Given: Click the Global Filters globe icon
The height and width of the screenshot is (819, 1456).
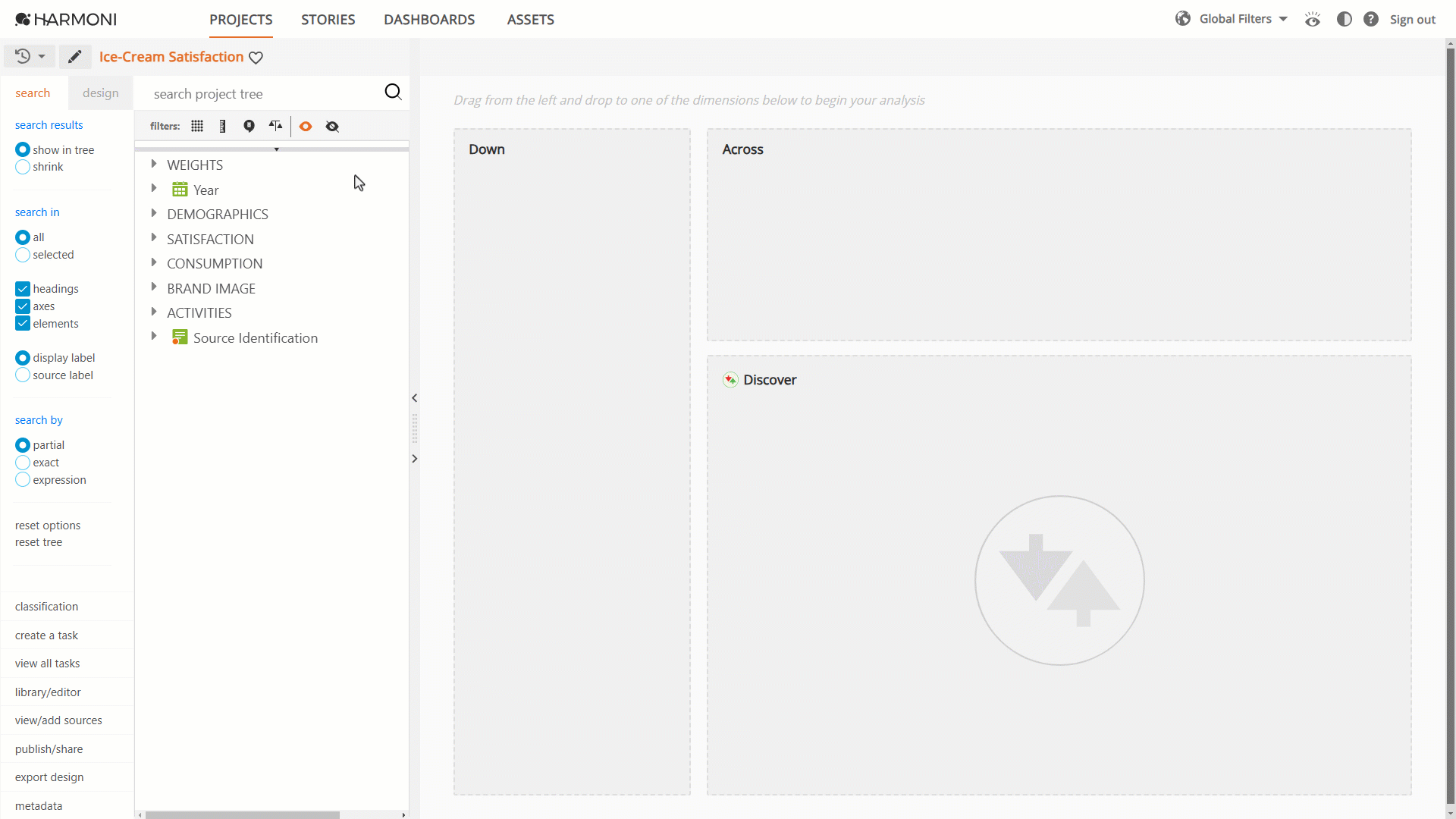Looking at the screenshot, I should coord(1183,19).
